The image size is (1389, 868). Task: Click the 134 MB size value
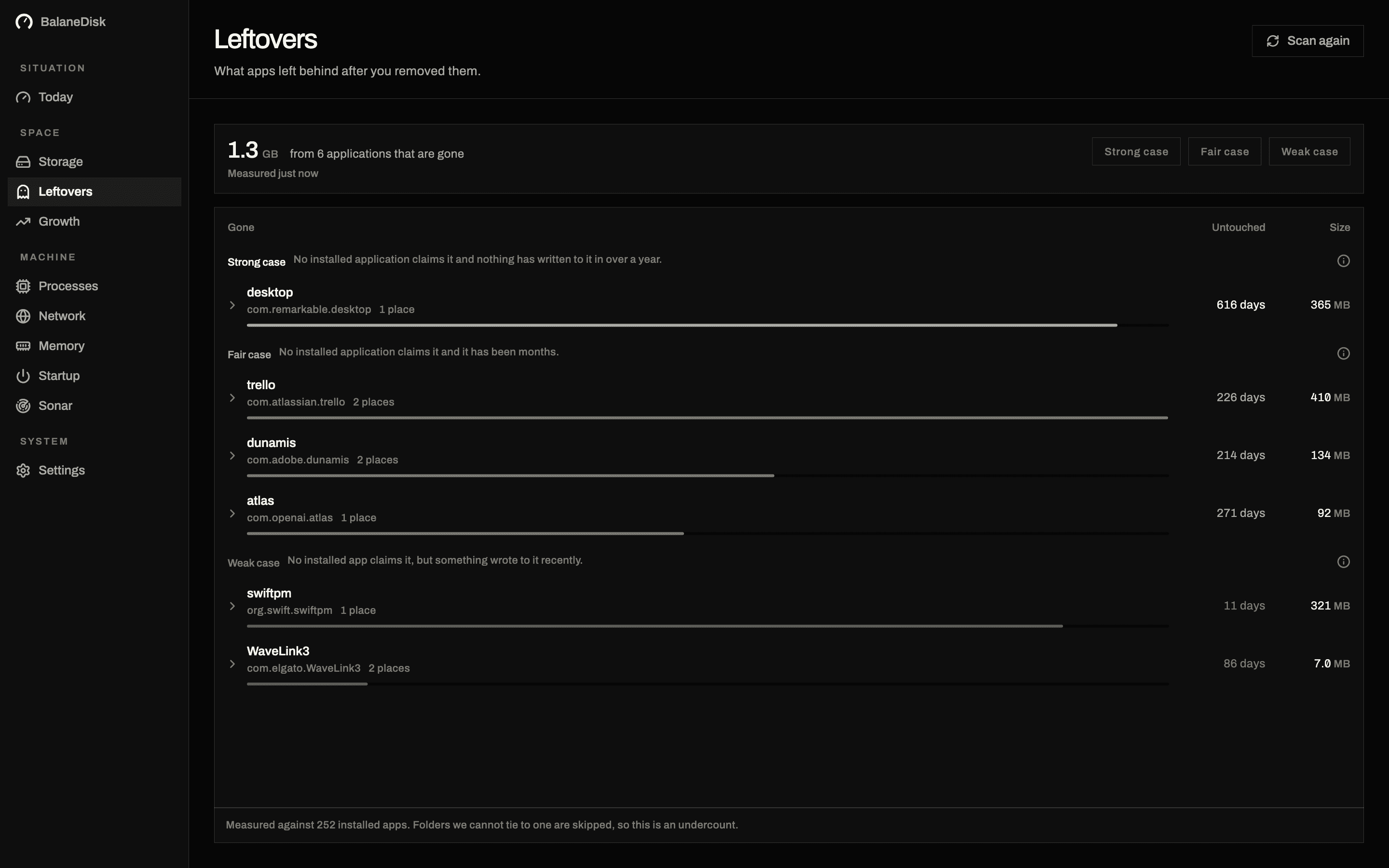(x=1330, y=455)
